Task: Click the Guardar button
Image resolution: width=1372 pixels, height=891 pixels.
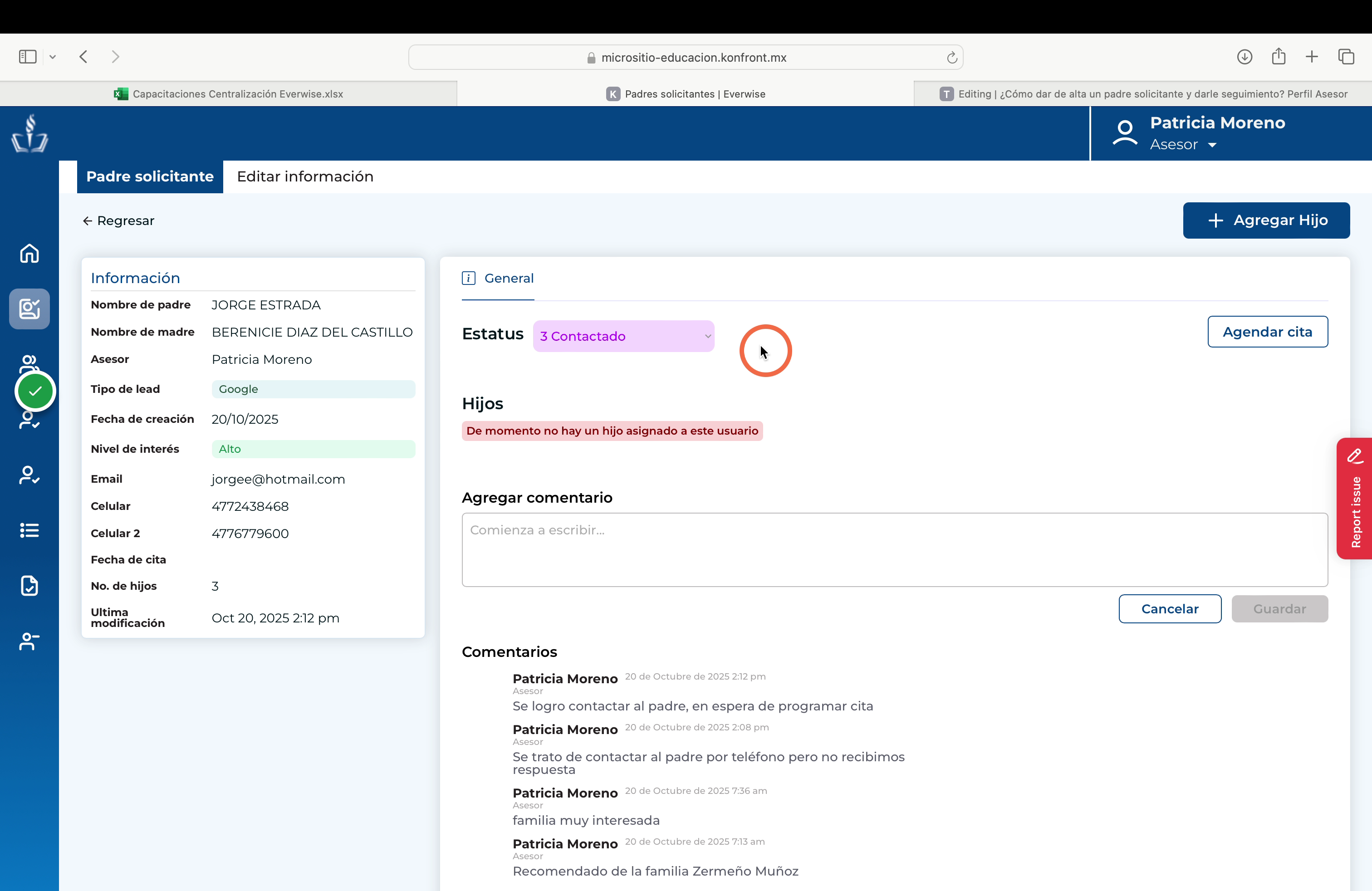Action: pos(1280,609)
